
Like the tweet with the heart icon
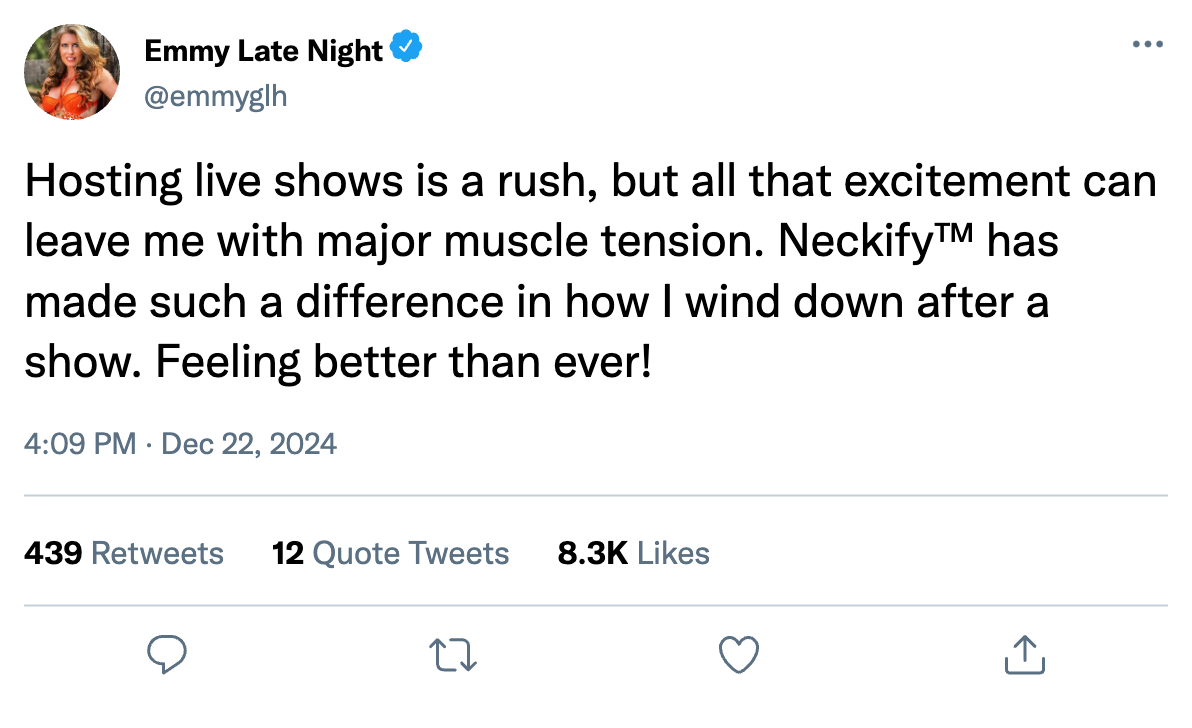click(739, 655)
